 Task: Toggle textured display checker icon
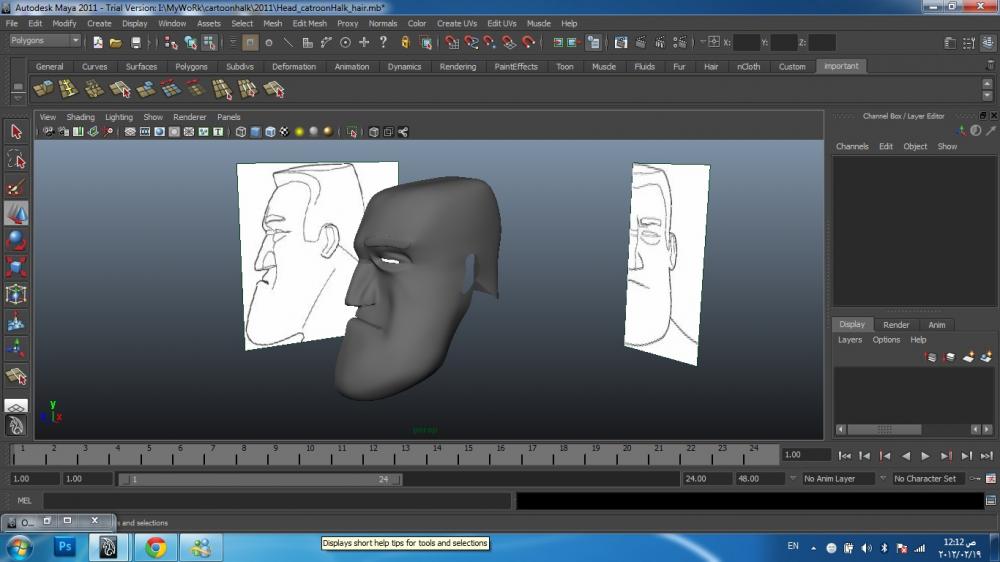coord(284,132)
